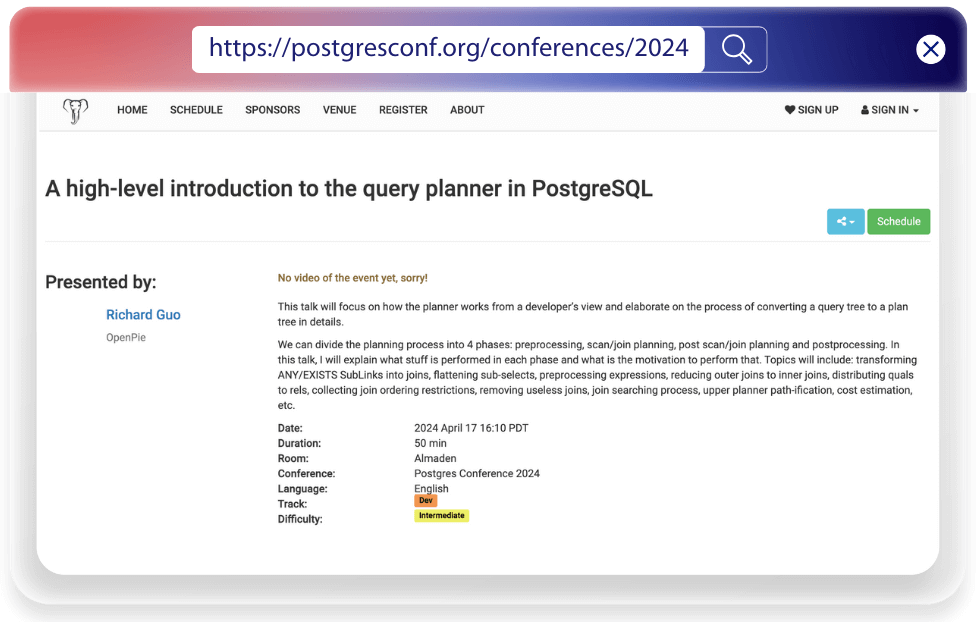Click 'Postgres Conference 2024' conference value
The height and width of the screenshot is (622, 976).
477,474
